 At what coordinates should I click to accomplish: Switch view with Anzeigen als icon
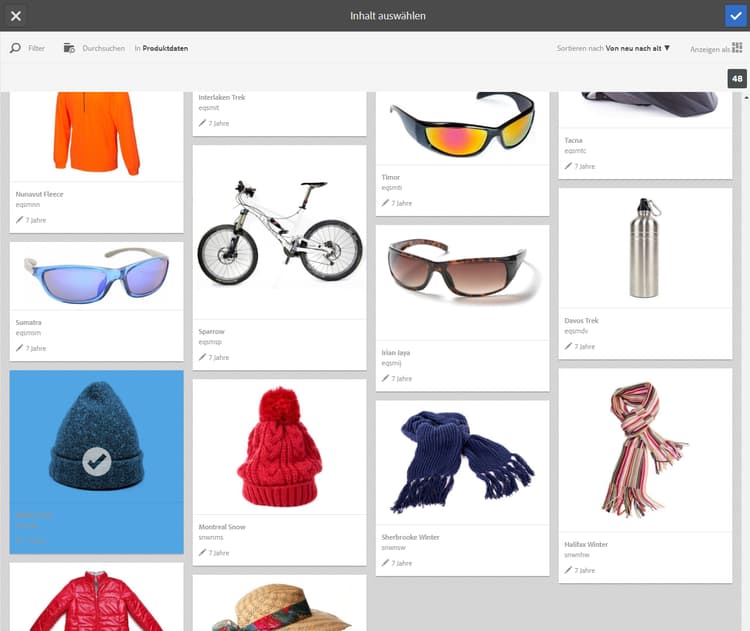(737, 48)
